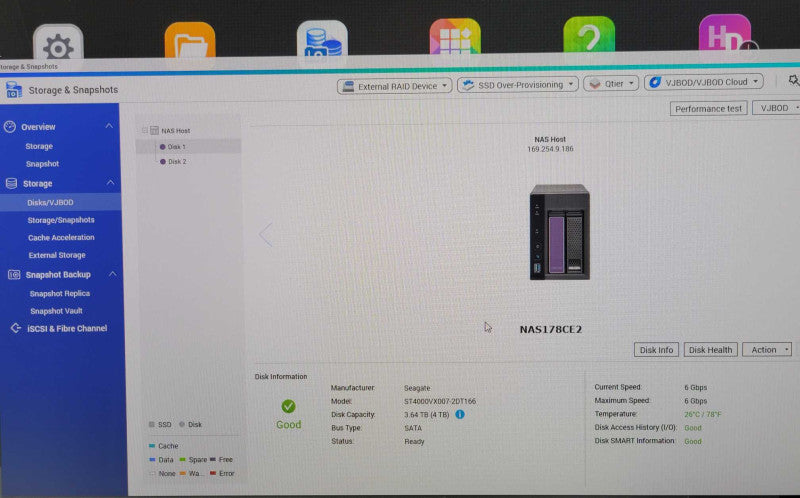Open the orange File Station desktop icon

(190, 40)
